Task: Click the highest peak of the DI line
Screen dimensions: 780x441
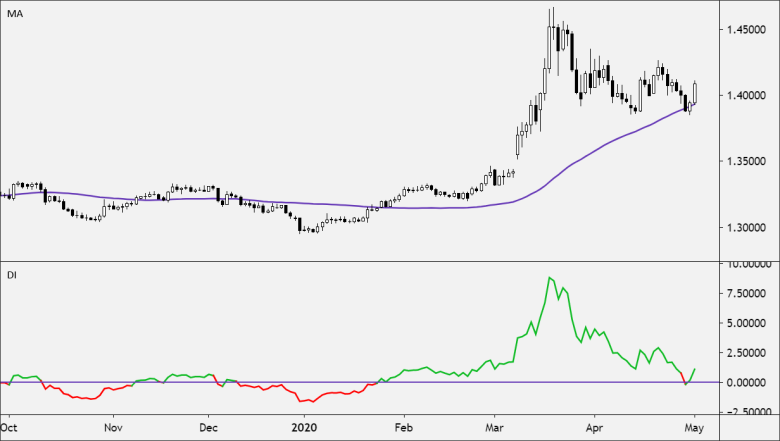Action: pos(549,277)
